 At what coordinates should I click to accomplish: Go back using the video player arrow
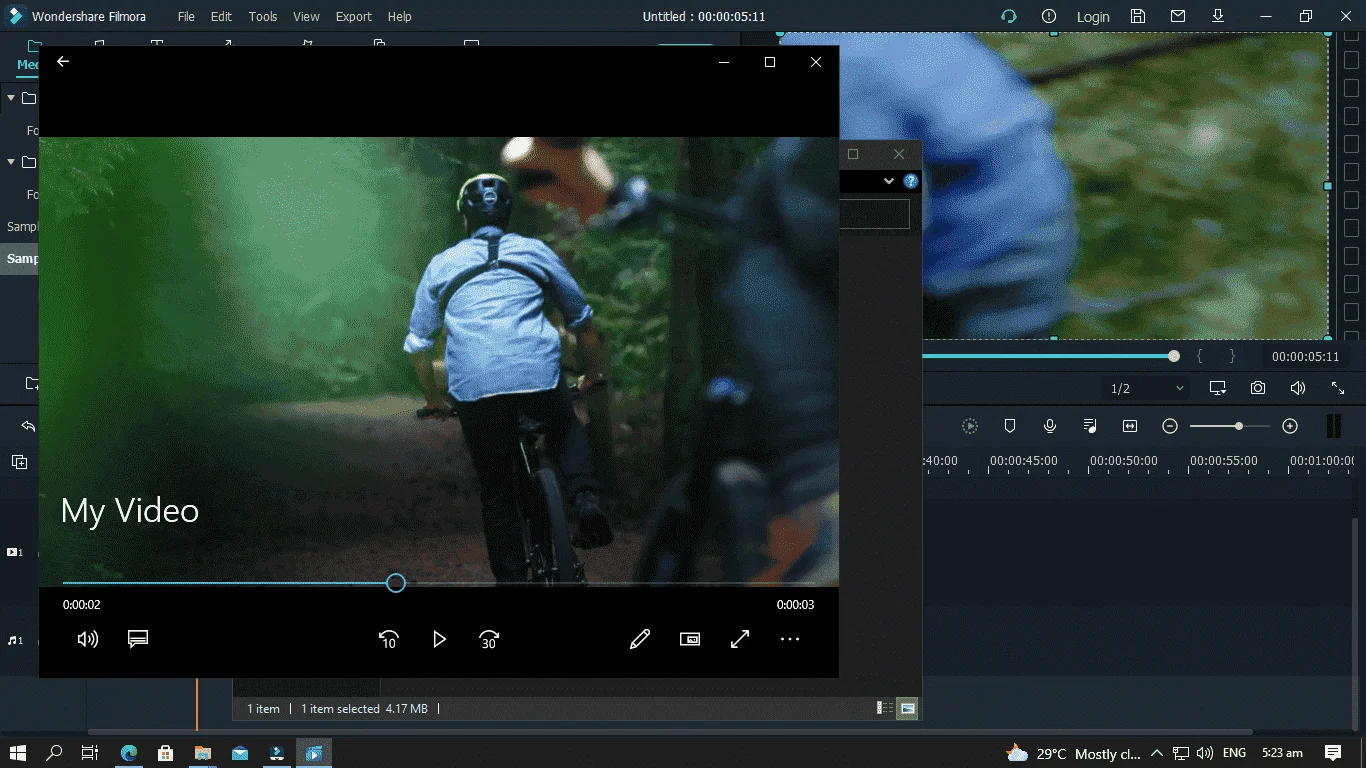point(63,62)
